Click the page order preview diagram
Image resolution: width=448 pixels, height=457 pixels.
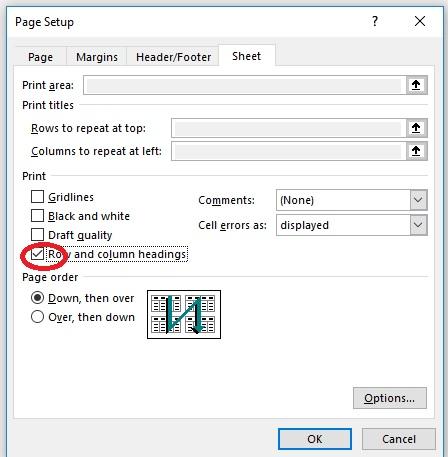pos(184,314)
